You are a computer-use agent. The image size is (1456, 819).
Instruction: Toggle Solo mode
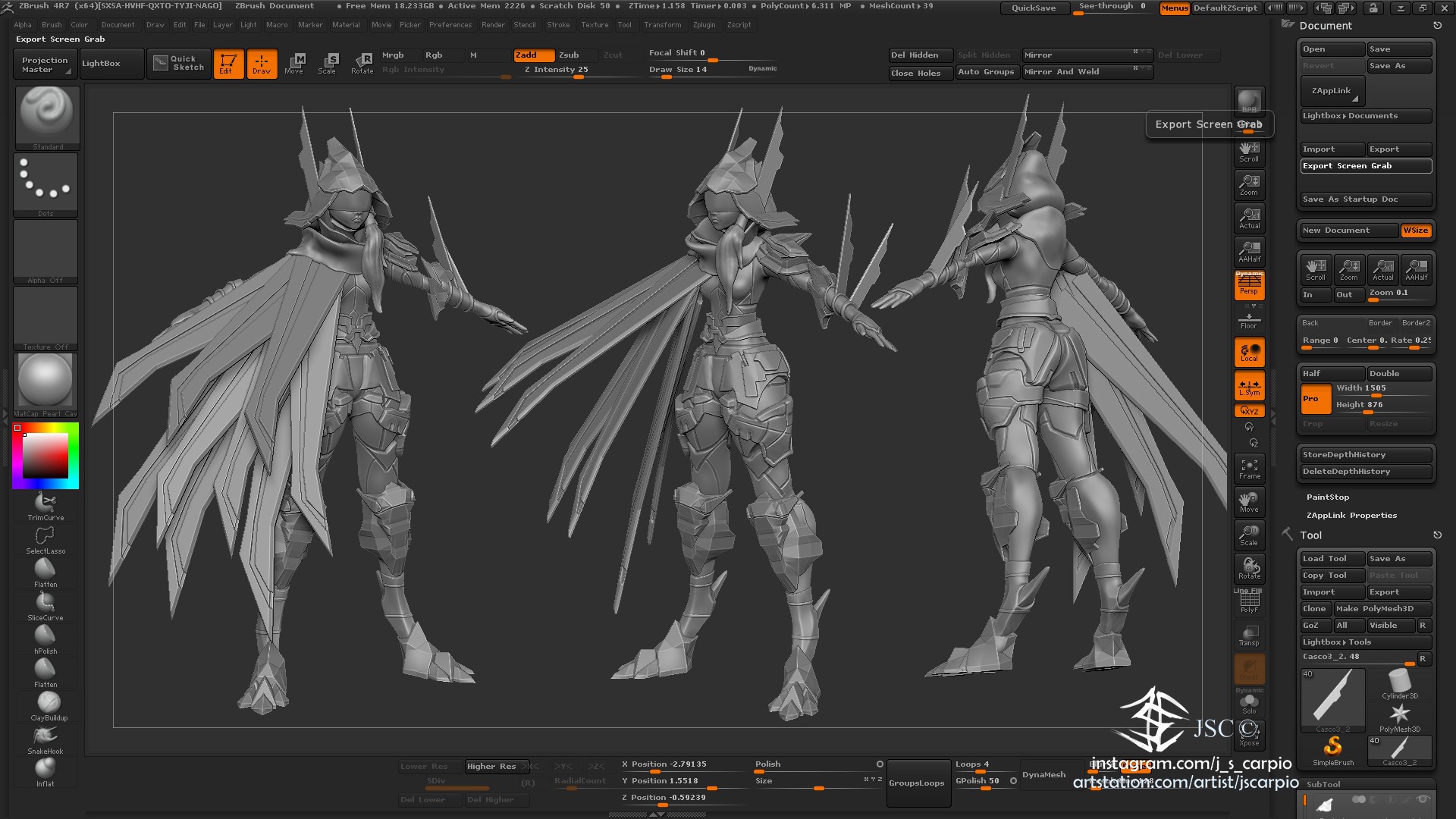point(1249,704)
